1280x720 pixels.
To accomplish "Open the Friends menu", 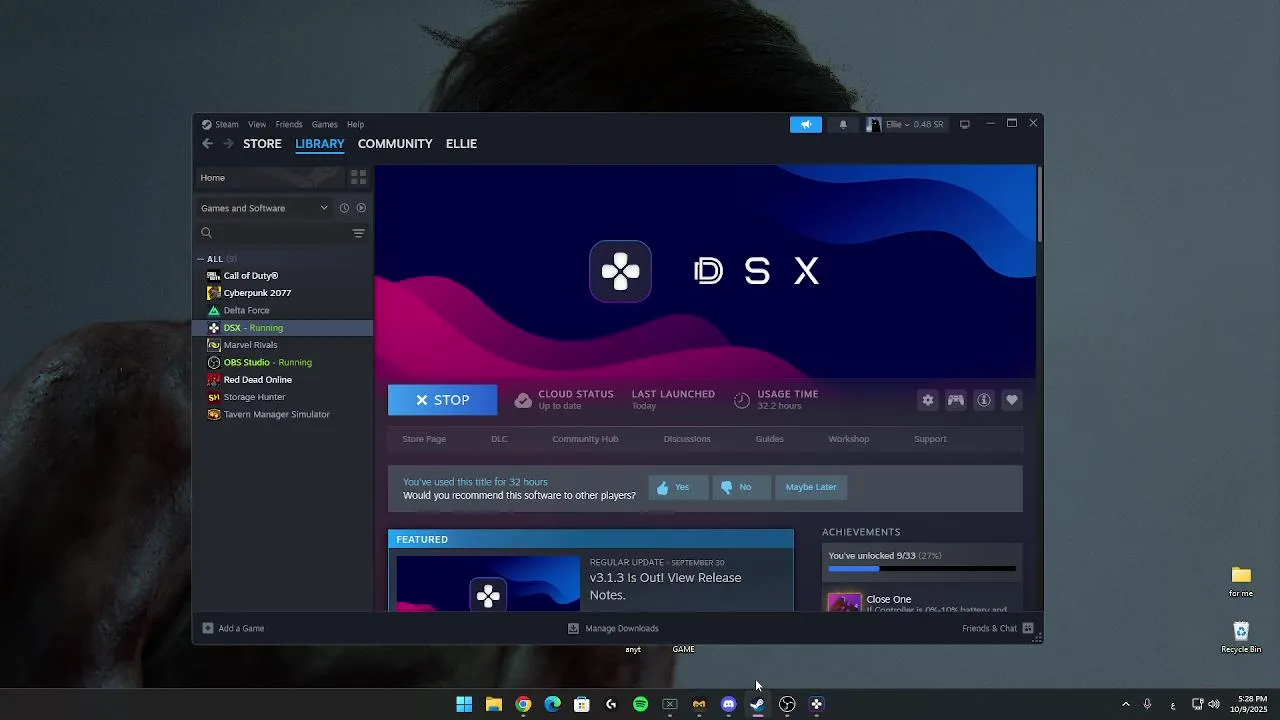I will tap(289, 124).
